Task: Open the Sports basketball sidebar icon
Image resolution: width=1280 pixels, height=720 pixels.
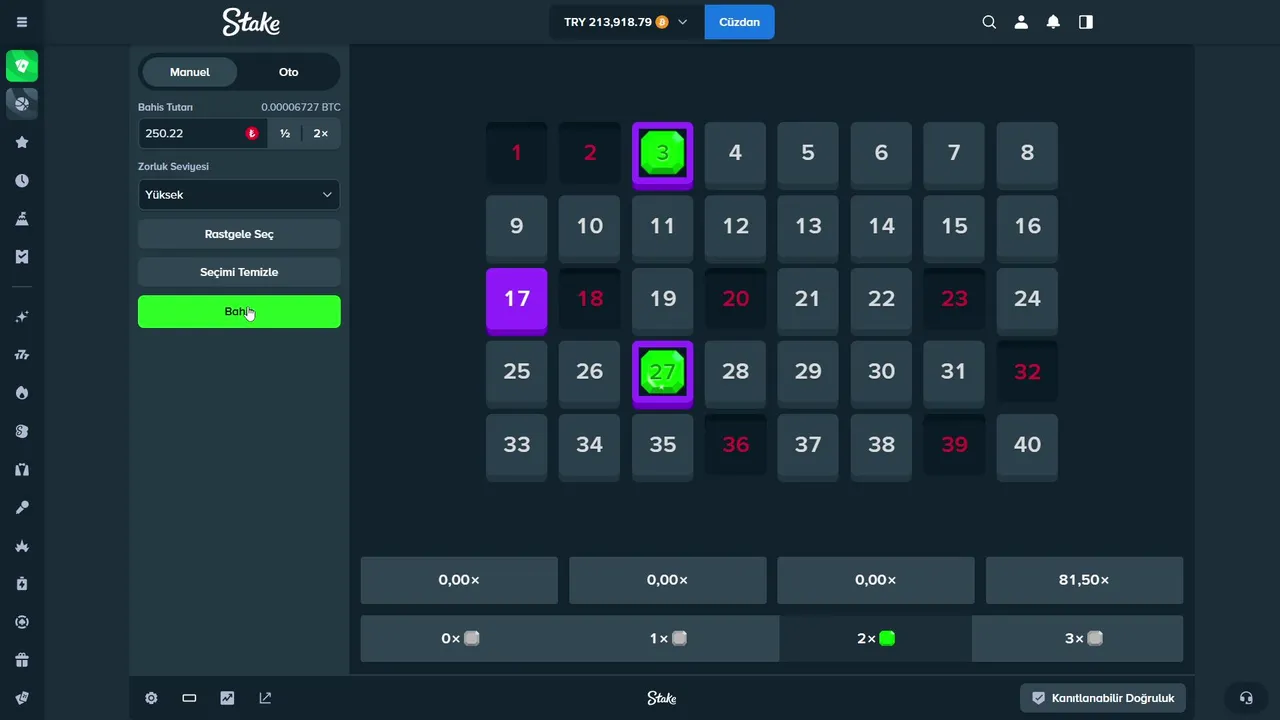Action: click(x=22, y=103)
